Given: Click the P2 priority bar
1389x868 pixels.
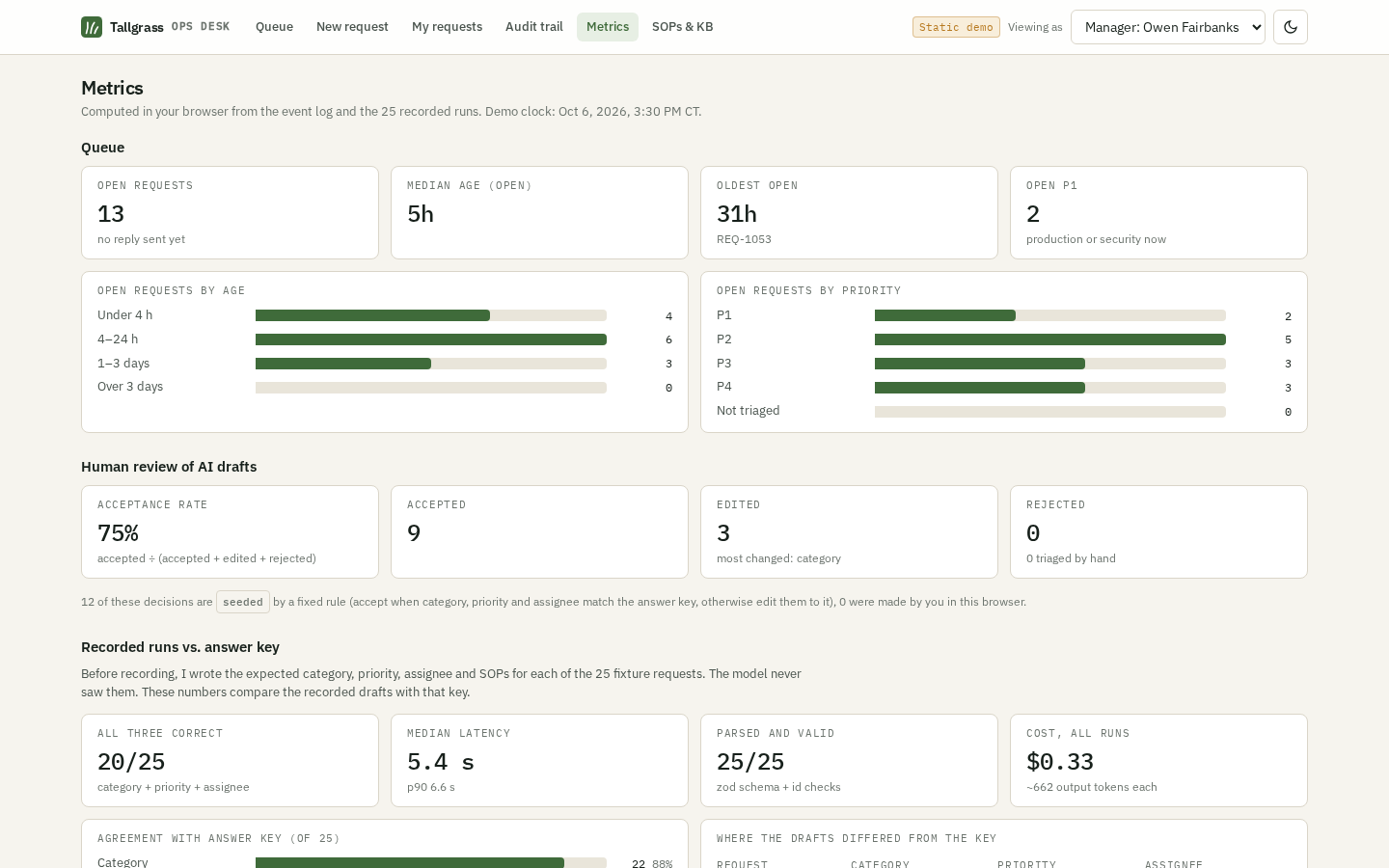Looking at the screenshot, I should coord(1050,339).
